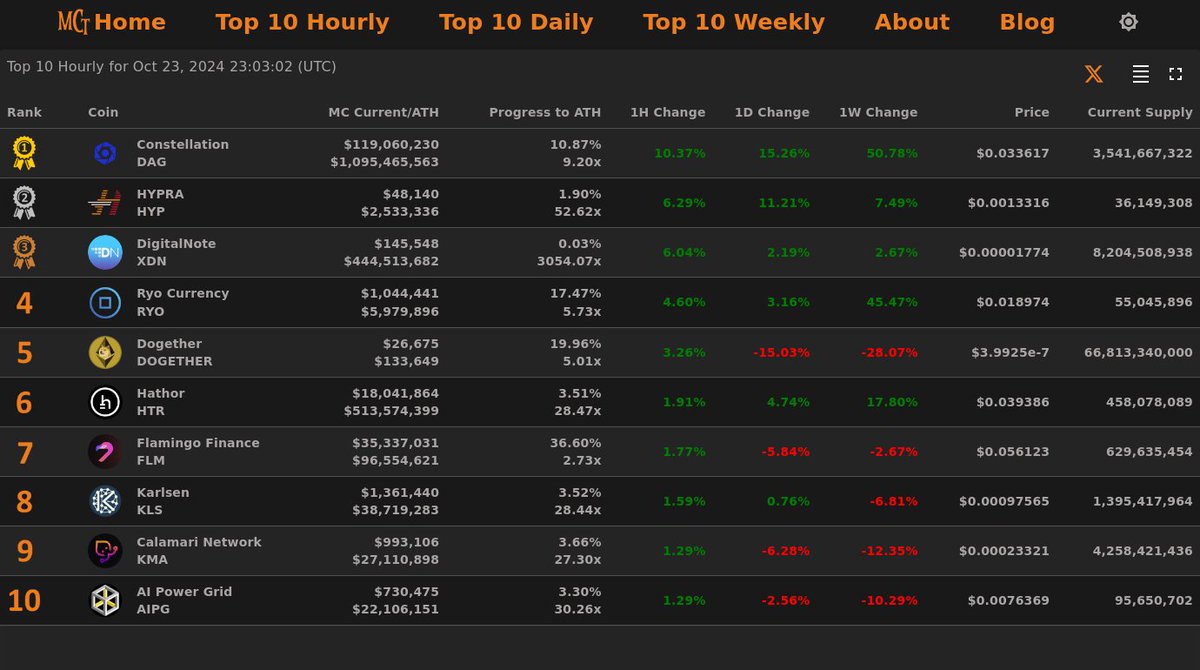This screenshot has width=1200, height=670.
Task: Click the AI Power Grid coin logo
Action: pos(105,601)
